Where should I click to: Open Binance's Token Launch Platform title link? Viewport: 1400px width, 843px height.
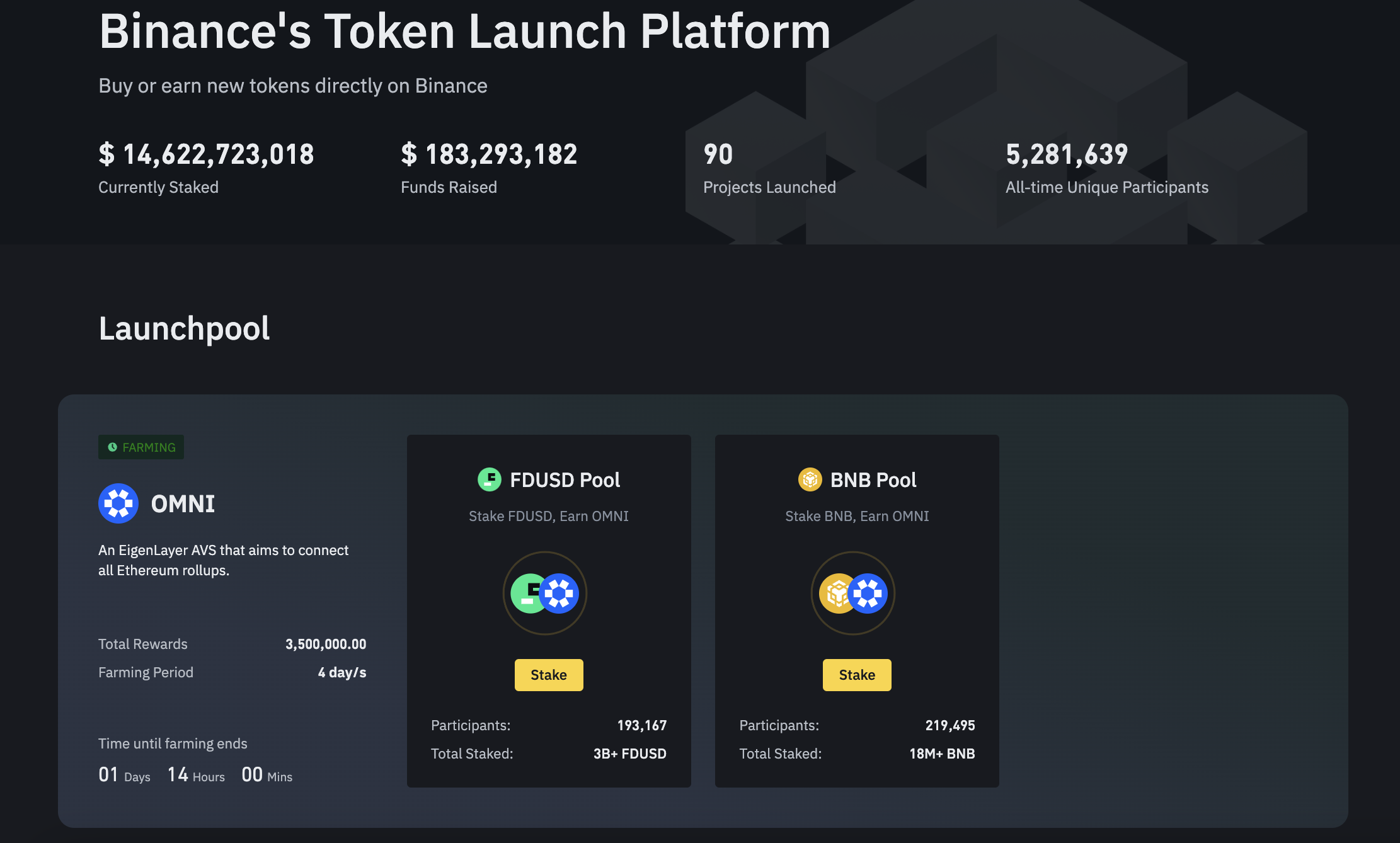(464, 32)
